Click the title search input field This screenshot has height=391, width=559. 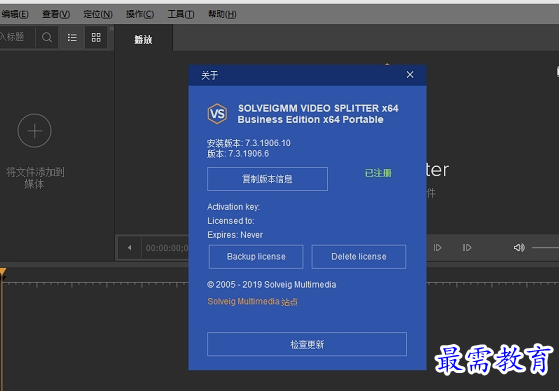pos(17,37)
